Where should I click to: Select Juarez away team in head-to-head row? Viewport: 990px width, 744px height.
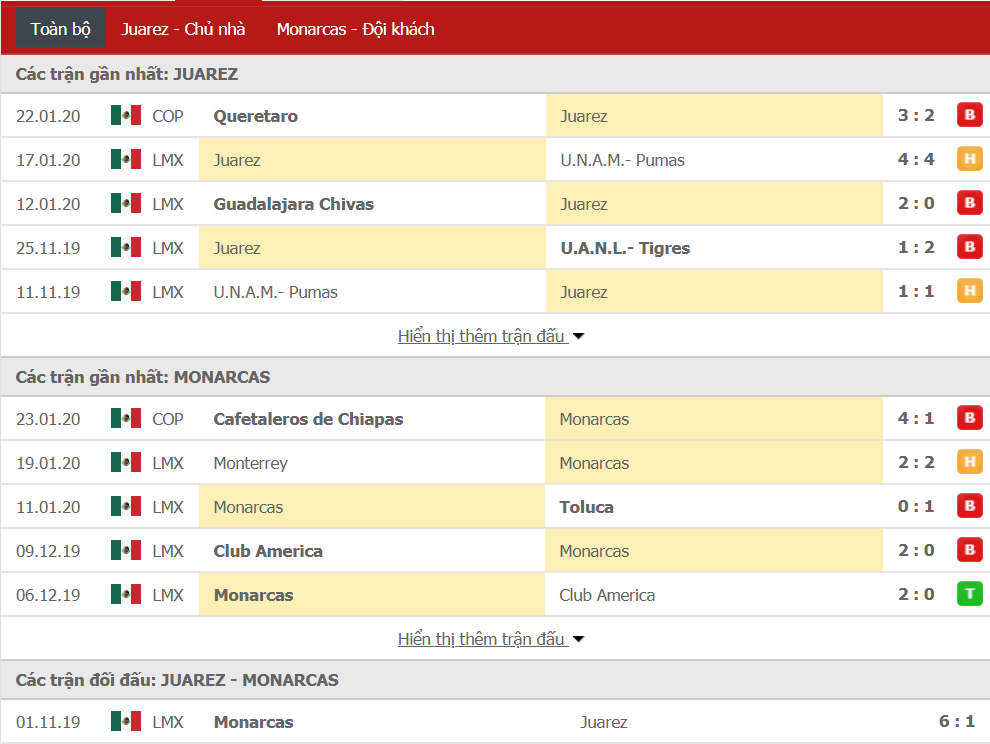[604, 722]
